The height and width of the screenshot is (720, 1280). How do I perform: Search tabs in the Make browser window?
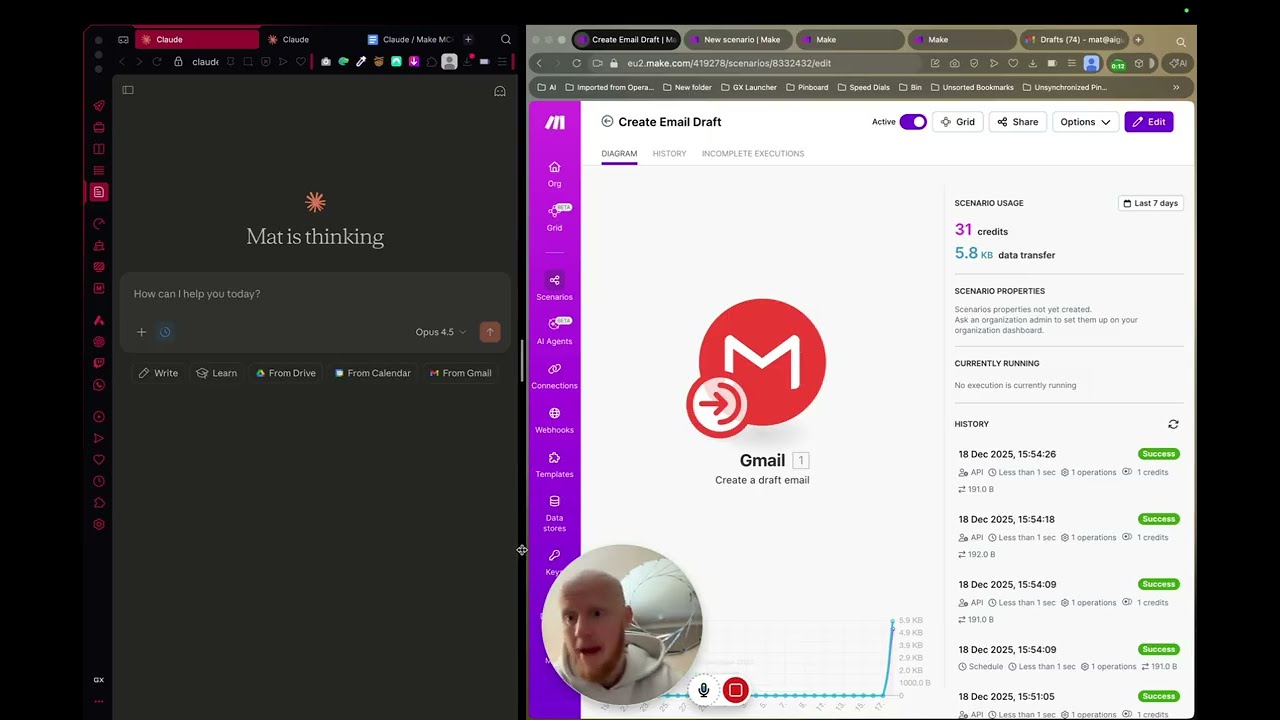coord(1181,41)
